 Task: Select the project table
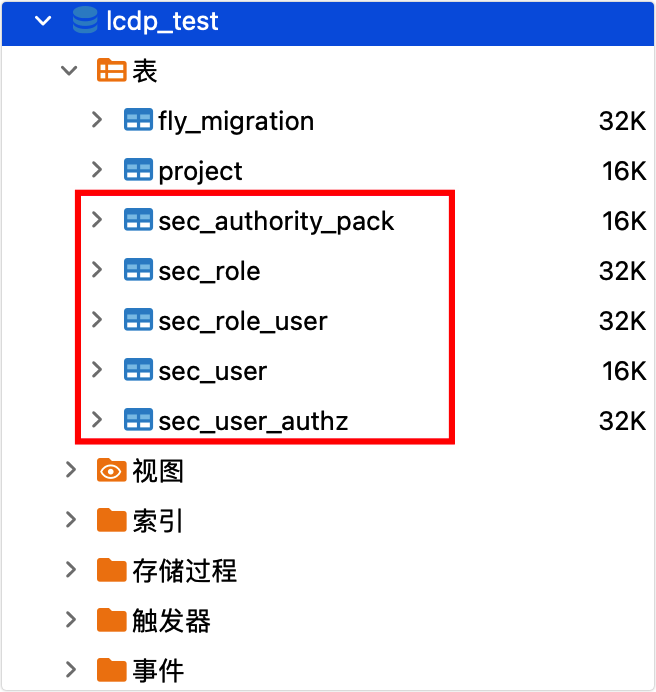(200, 171)
